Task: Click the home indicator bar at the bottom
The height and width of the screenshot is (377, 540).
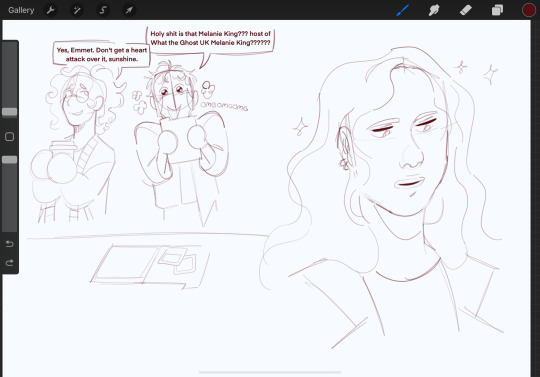Action: pos(270,372)
